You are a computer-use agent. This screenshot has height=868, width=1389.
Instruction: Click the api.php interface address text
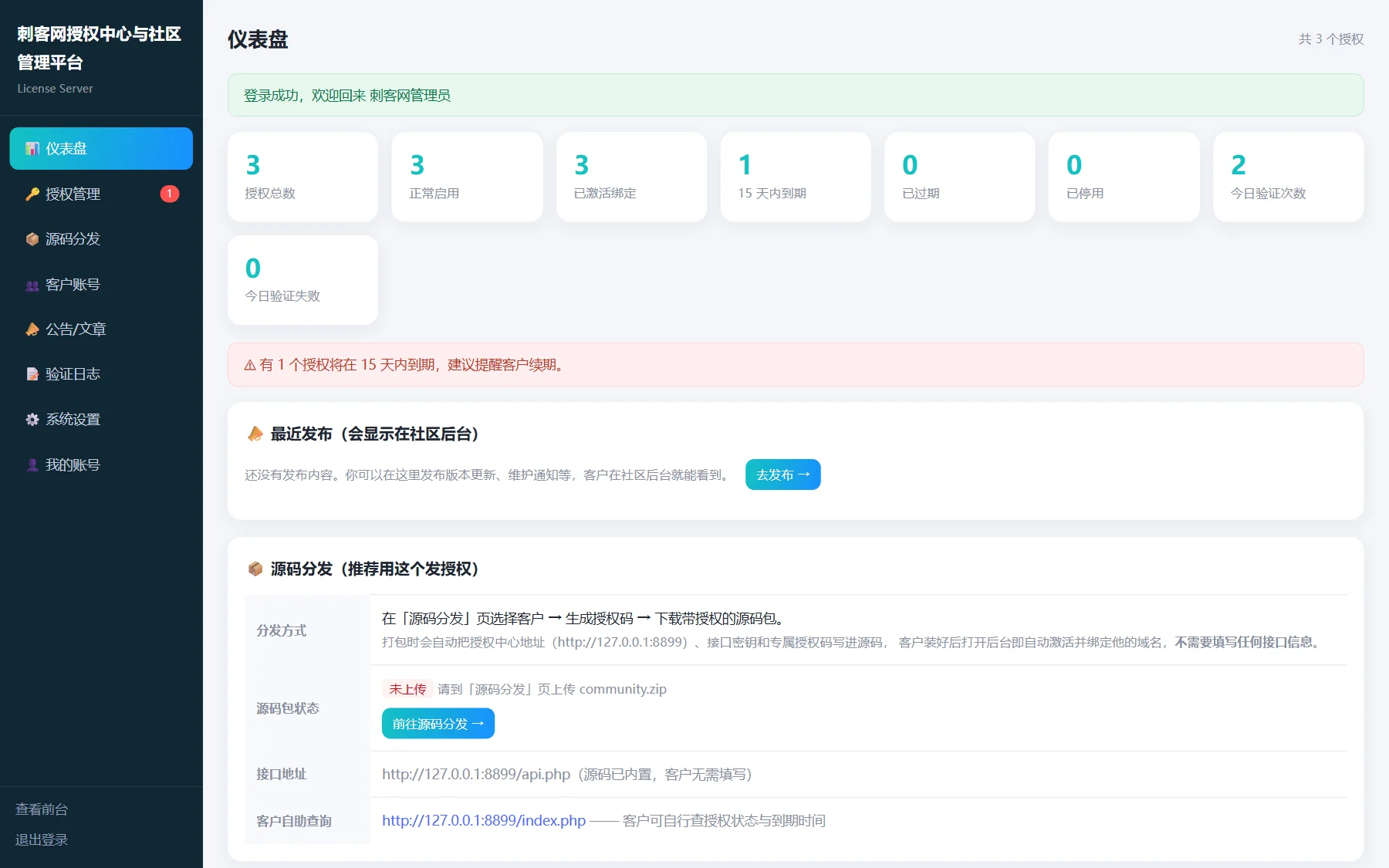[x=476, y=774]
